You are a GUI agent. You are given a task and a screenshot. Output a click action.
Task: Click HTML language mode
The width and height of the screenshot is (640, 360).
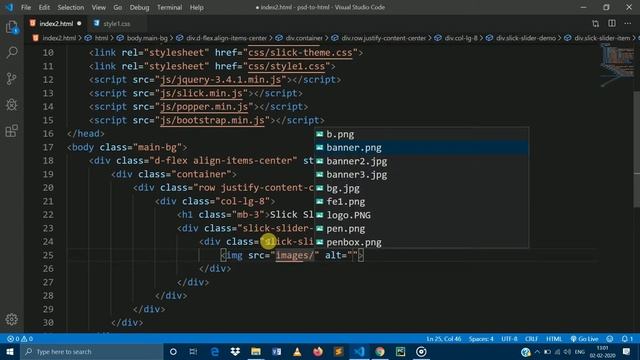pos(554,339)
